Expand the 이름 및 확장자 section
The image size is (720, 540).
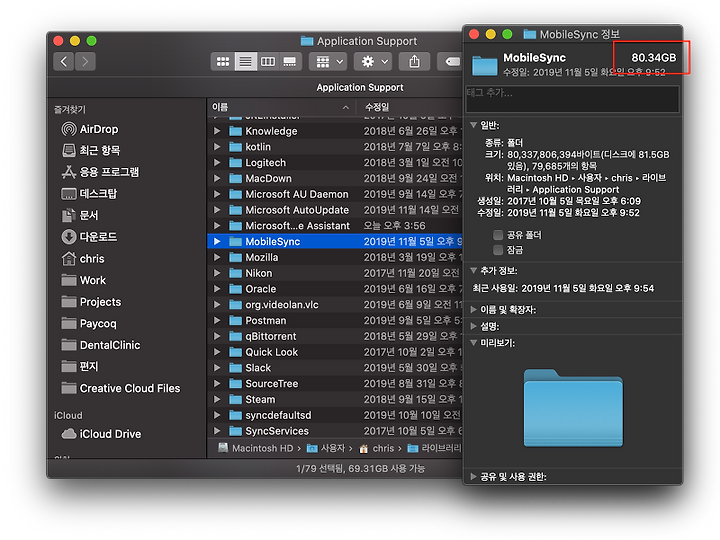pos(473,310)
